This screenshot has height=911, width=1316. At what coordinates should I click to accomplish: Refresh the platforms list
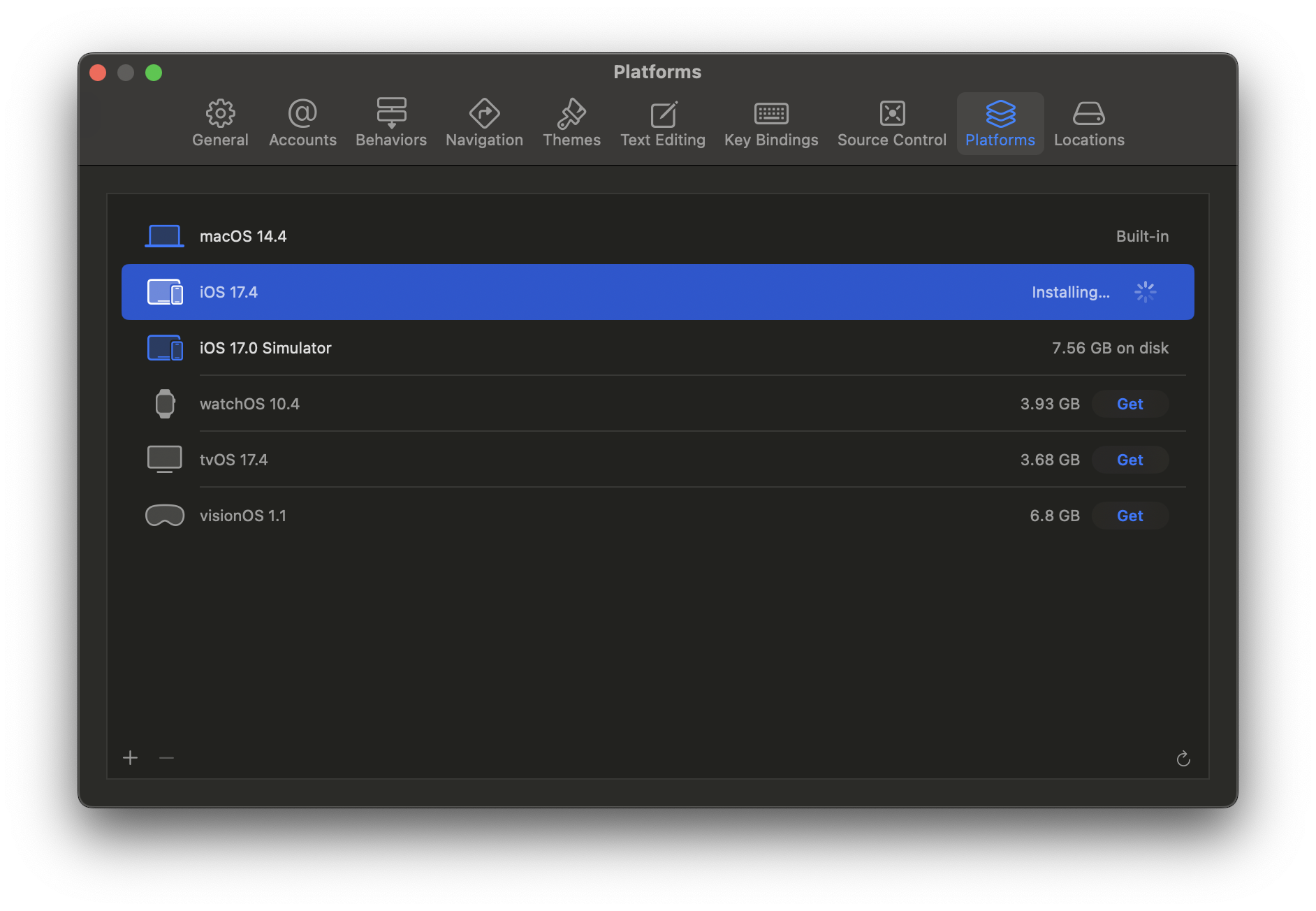pyautogui.click(x=1183, y=759)
